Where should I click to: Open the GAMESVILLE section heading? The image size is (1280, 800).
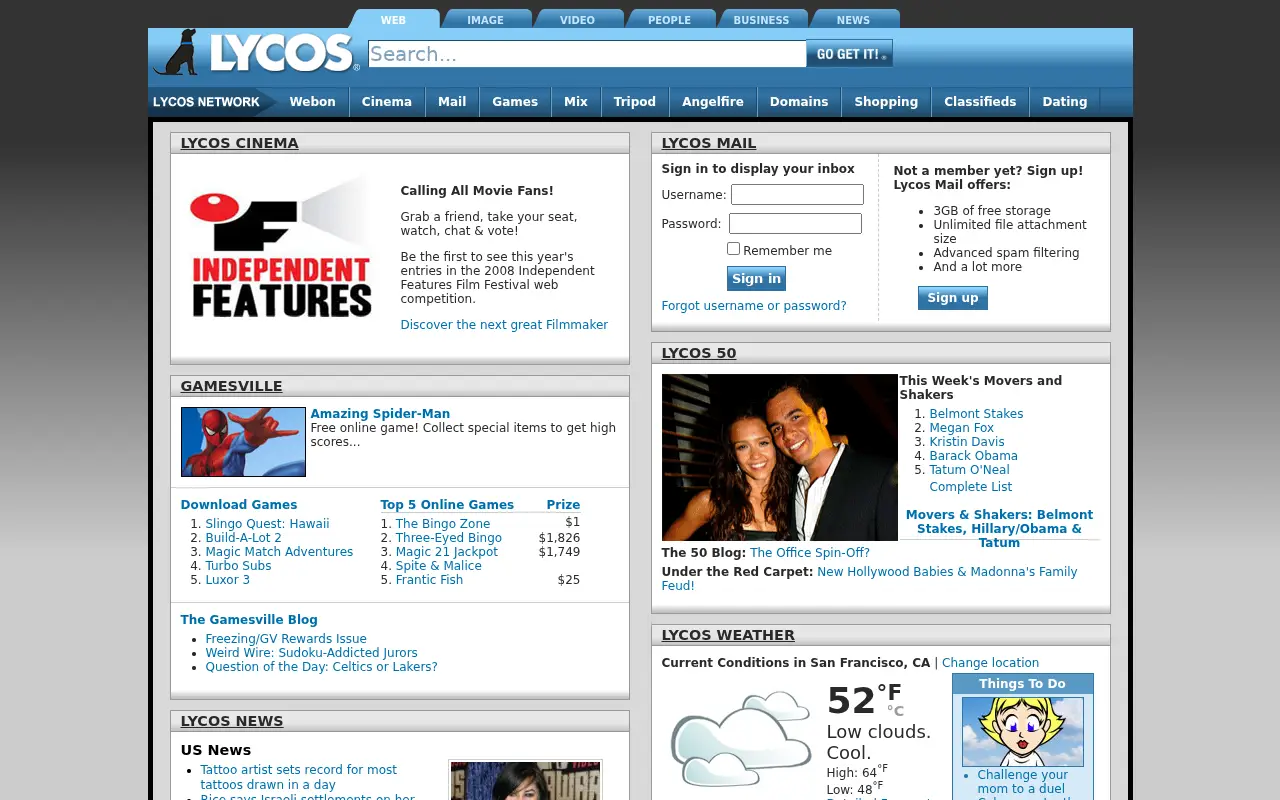click(x=231, y=386)
